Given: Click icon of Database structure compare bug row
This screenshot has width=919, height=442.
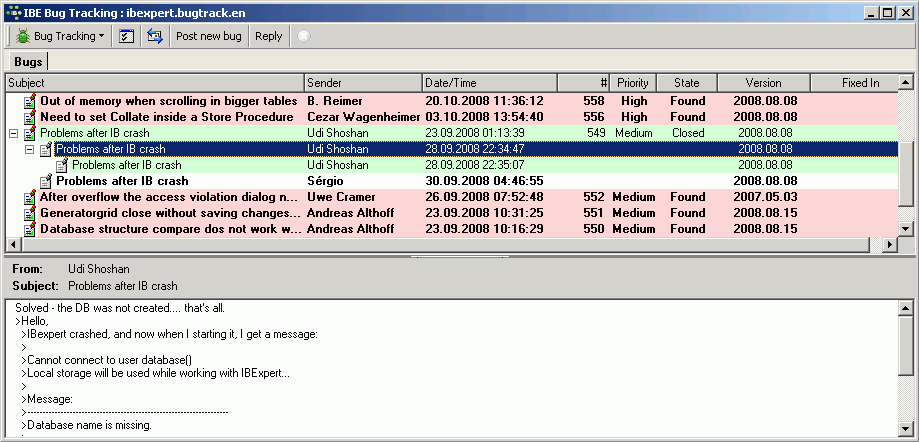Looking at the screenshot, I should 30,229.
